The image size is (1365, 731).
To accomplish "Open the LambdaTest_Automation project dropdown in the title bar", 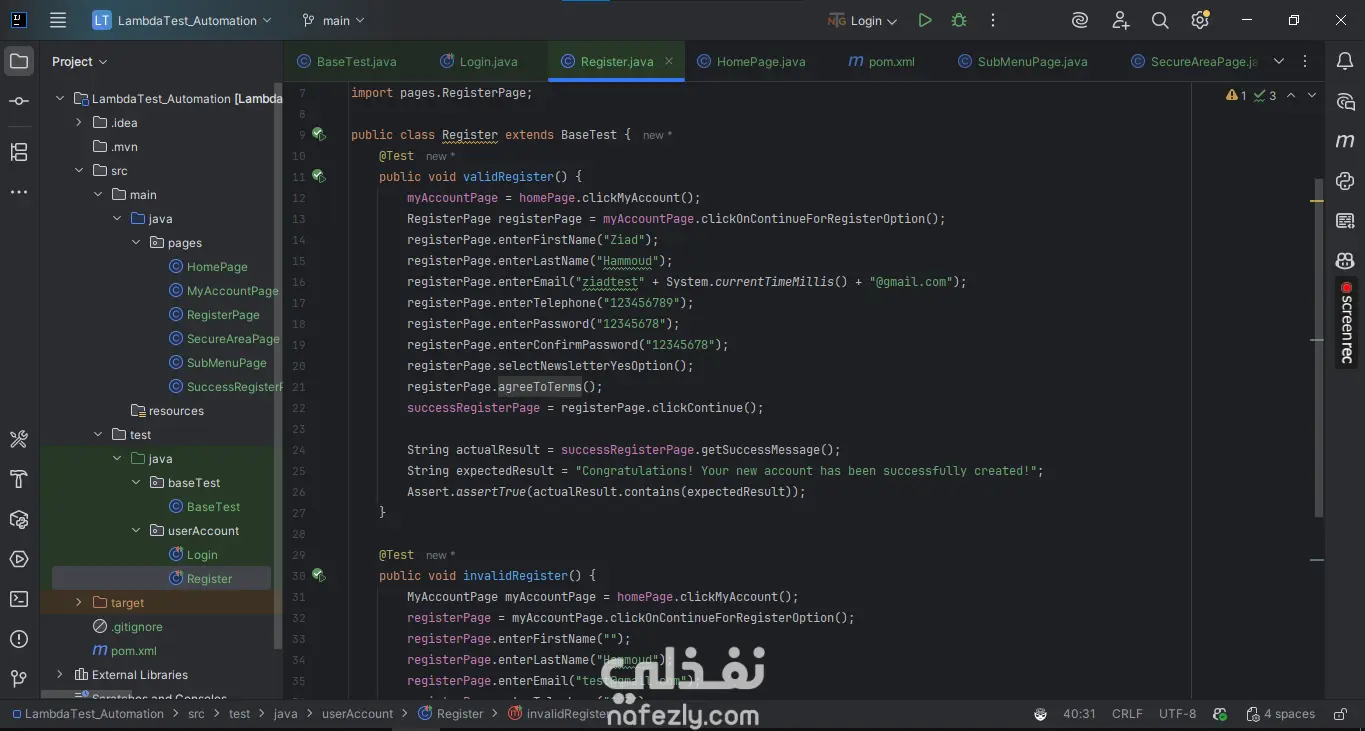I will (x=182, y=20).
